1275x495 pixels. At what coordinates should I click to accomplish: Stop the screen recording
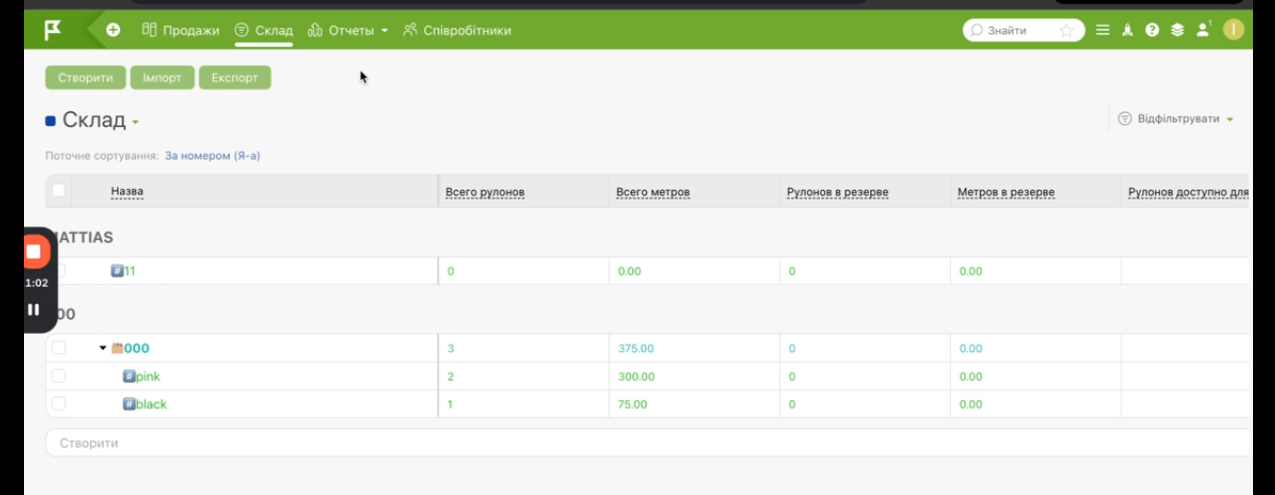tap(34, 251)
